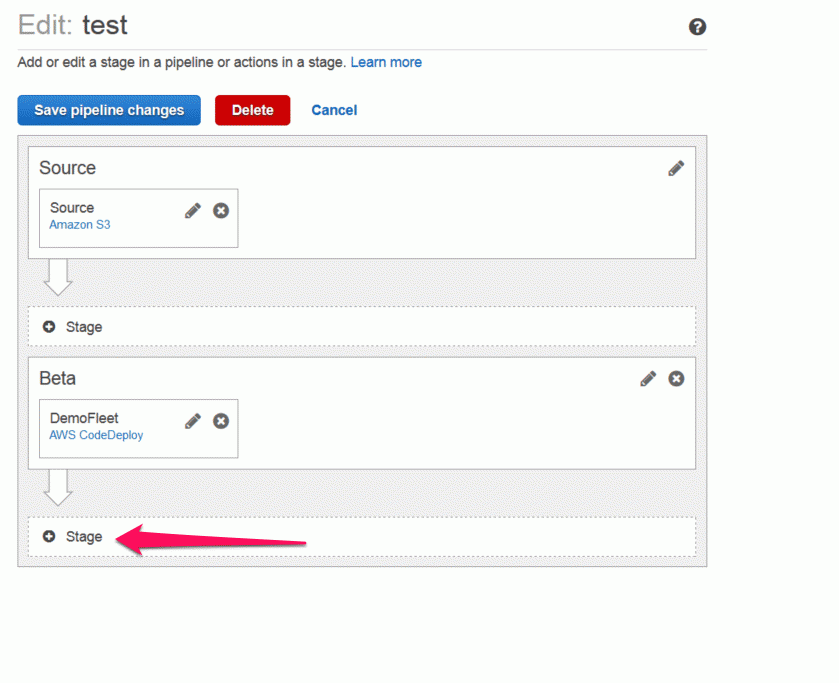Save pipeline changes
This screenshot has height=683, width=839.
109,110
